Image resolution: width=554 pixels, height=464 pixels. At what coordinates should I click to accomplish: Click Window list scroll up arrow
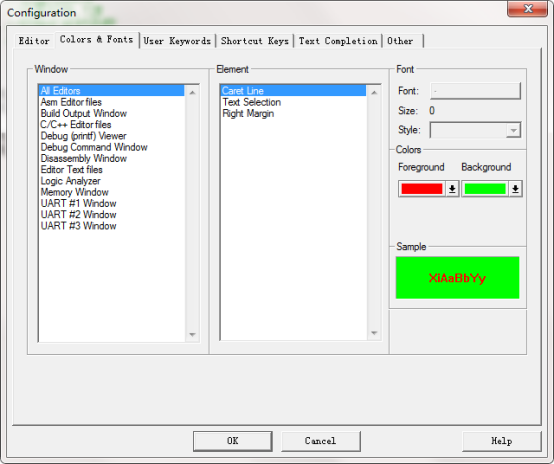[192, 93]
